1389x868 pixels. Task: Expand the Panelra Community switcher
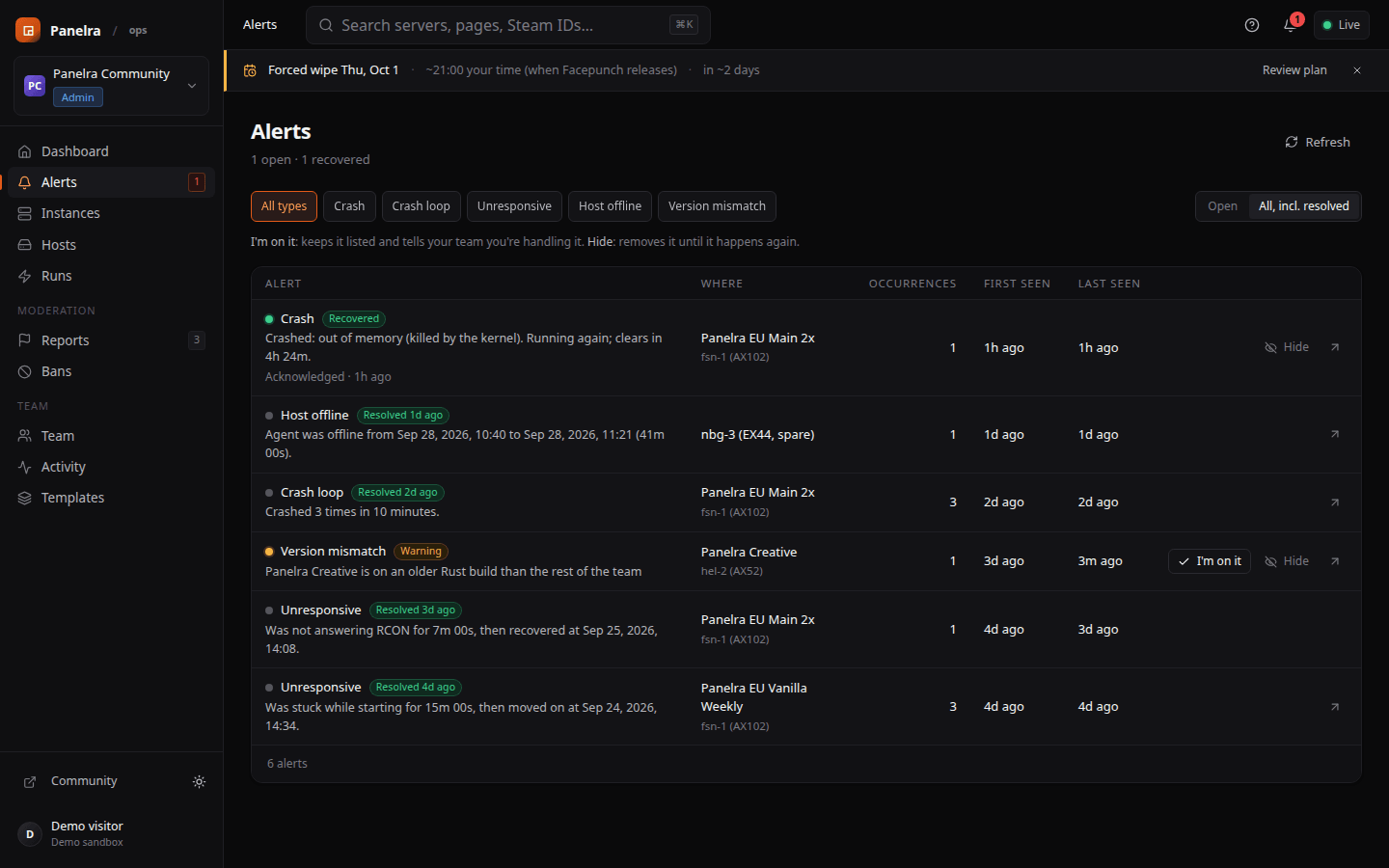(x=112, y=86)
